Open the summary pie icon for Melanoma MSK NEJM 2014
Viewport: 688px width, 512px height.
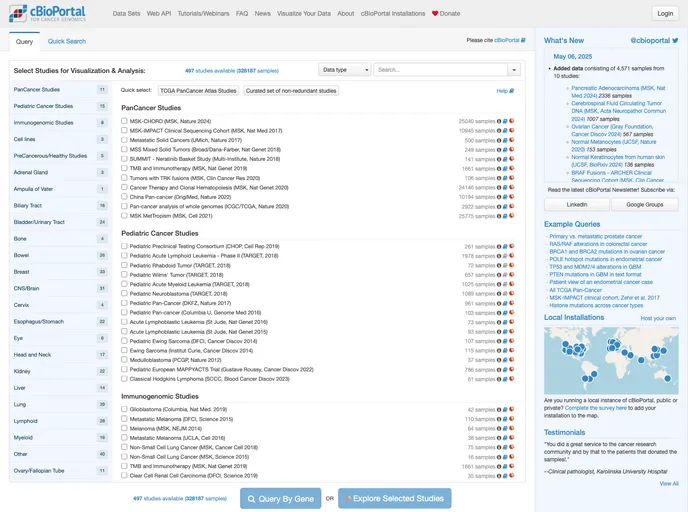coord(512,428)
